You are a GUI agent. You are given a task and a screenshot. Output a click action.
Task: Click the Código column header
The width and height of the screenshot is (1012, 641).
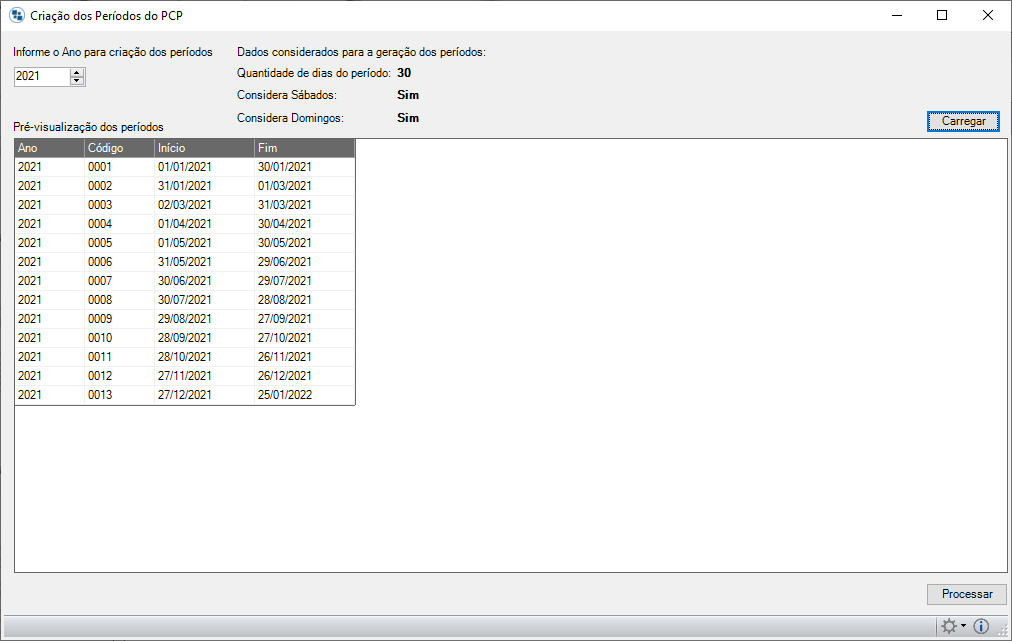119,148
